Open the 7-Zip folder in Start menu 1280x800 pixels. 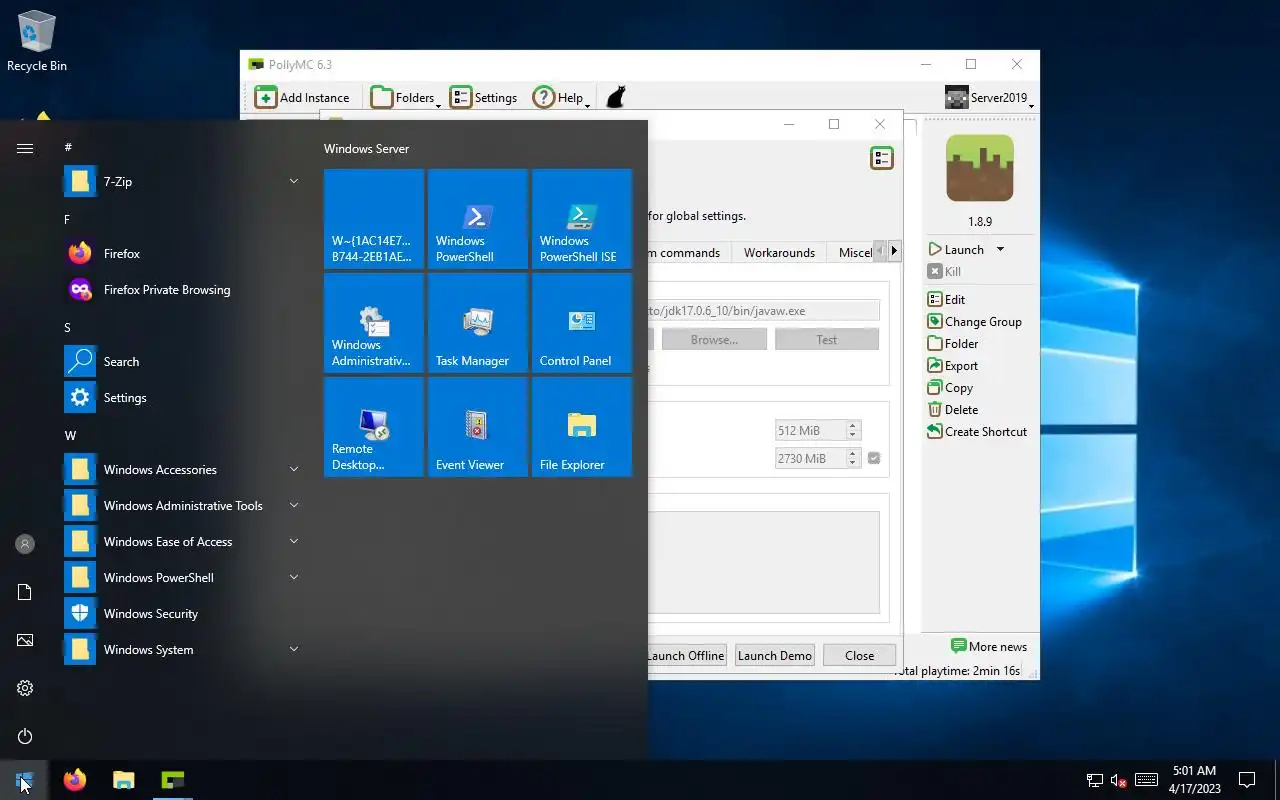[x=182, y=182]
